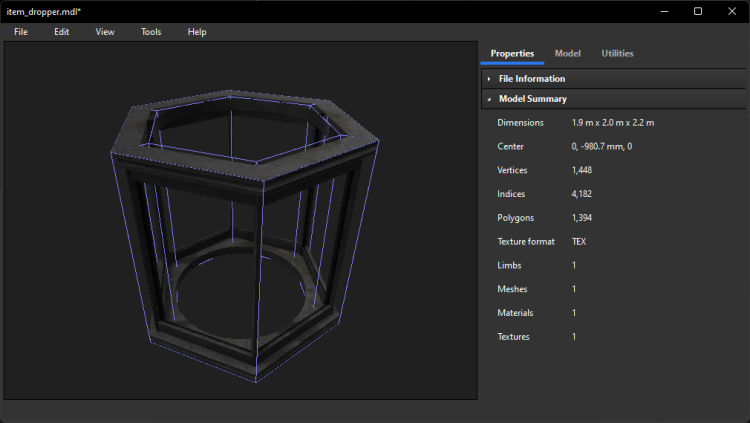750x423 pixels.
Task: Click the Indices count 4,182
Action: [582, 194]
